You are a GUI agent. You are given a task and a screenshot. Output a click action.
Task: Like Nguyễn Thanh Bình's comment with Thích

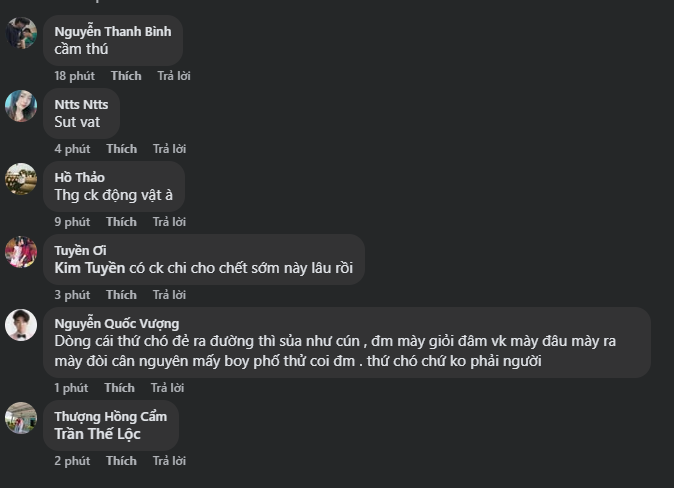click(126, 76)
